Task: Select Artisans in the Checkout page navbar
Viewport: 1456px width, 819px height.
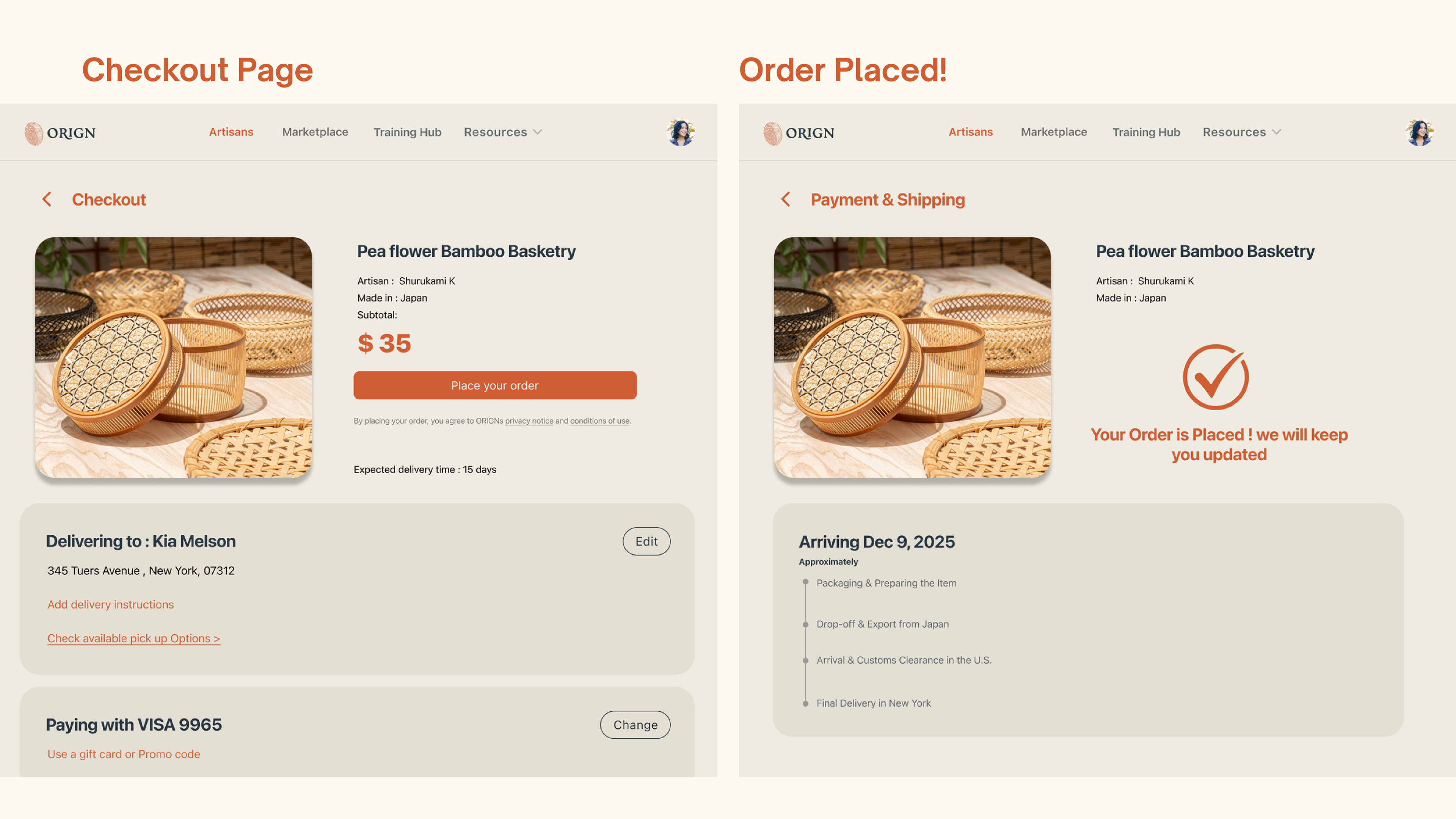Action: 231,132
